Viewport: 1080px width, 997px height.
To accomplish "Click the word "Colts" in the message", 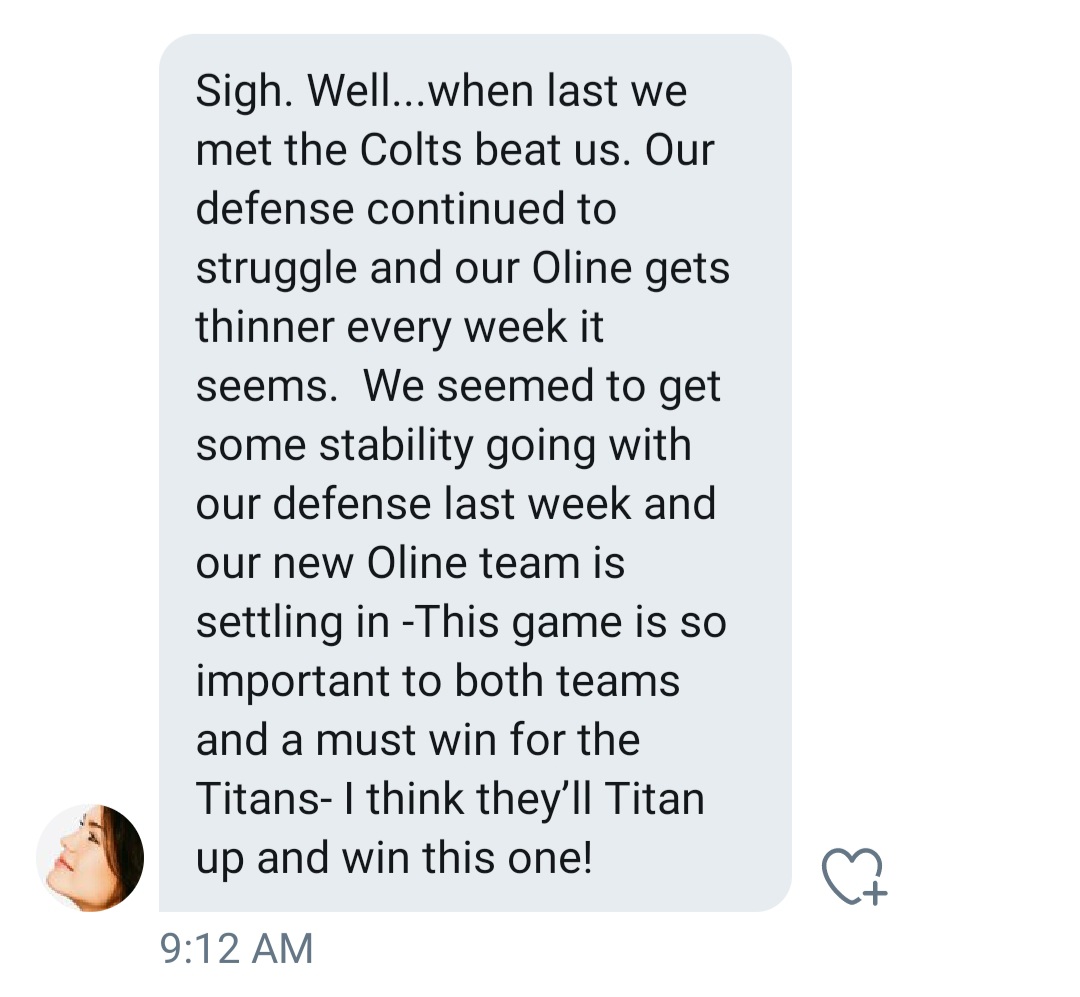I will [x=411, y=150].
